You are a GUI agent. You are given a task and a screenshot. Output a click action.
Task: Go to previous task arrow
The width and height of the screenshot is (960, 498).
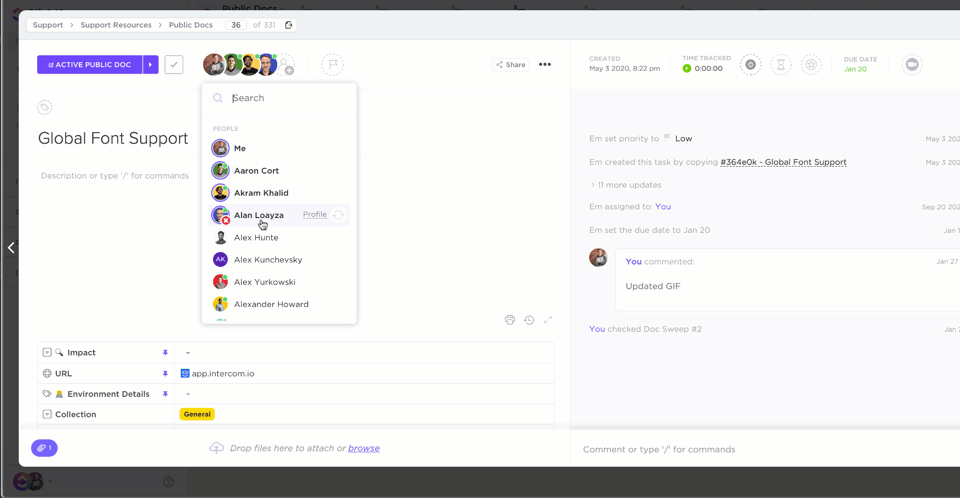click(x=11, y=247)
